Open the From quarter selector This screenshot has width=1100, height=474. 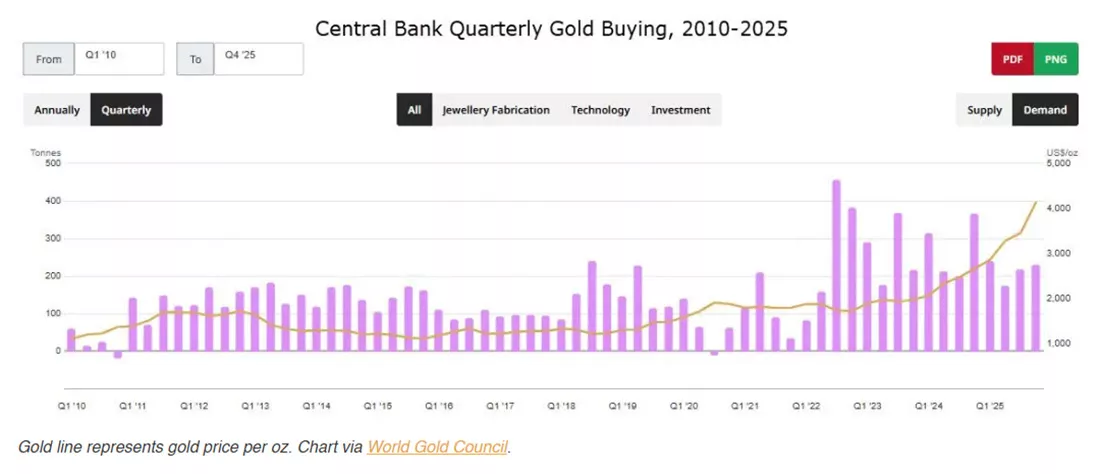[119, 59]
